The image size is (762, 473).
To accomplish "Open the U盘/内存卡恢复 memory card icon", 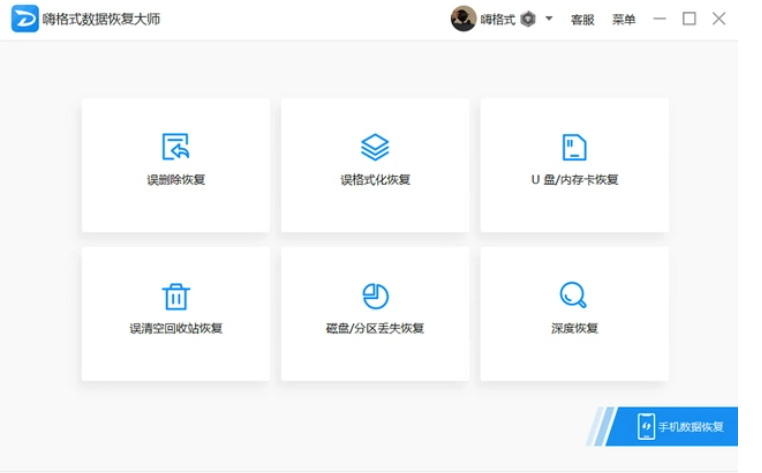I will [574, 147].
